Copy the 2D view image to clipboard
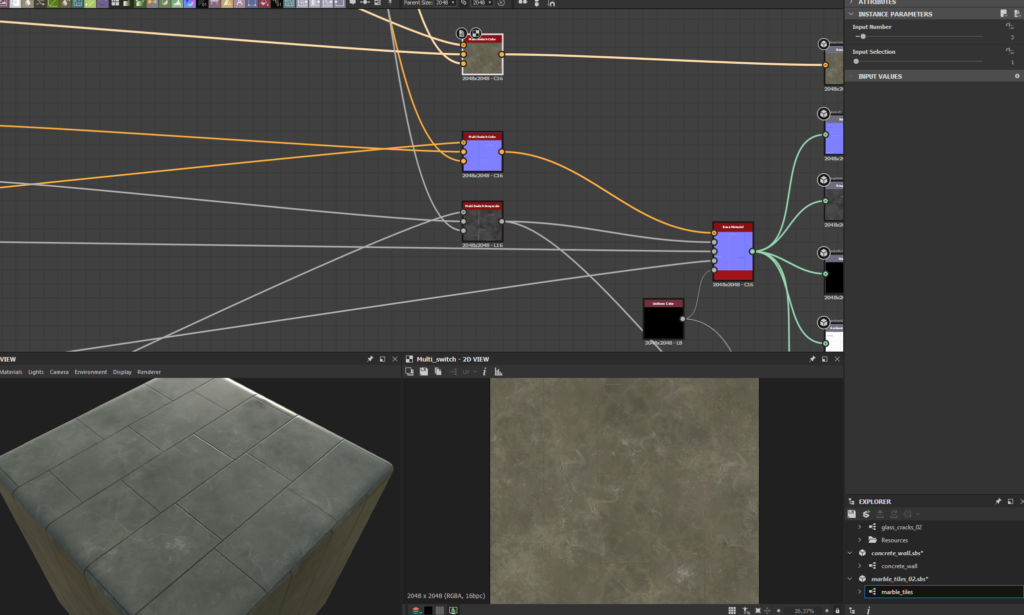The height and width of the screenshot is (615, 1024). 438,371
